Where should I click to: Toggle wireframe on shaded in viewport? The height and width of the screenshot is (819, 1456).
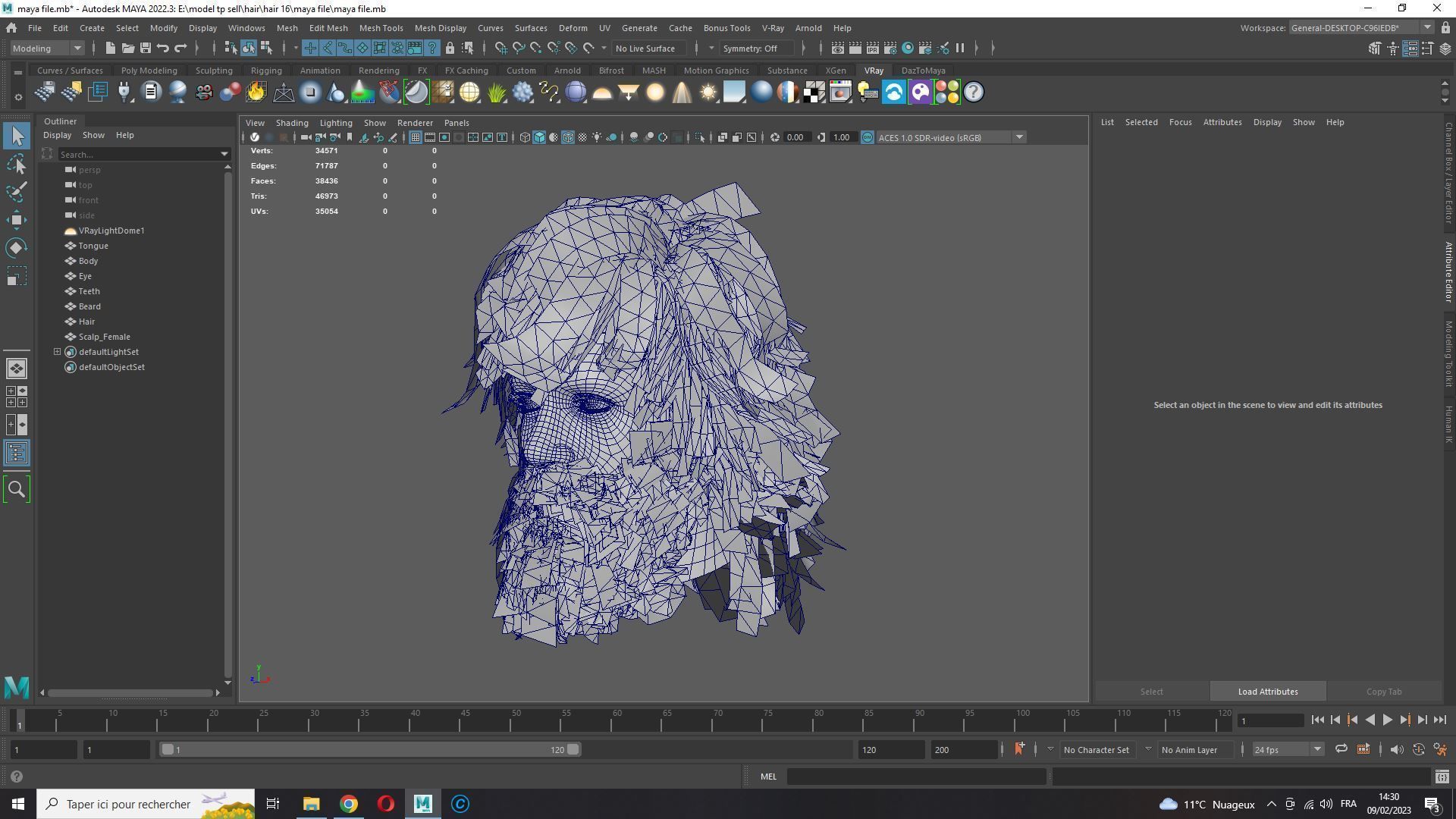coord(567,137)
